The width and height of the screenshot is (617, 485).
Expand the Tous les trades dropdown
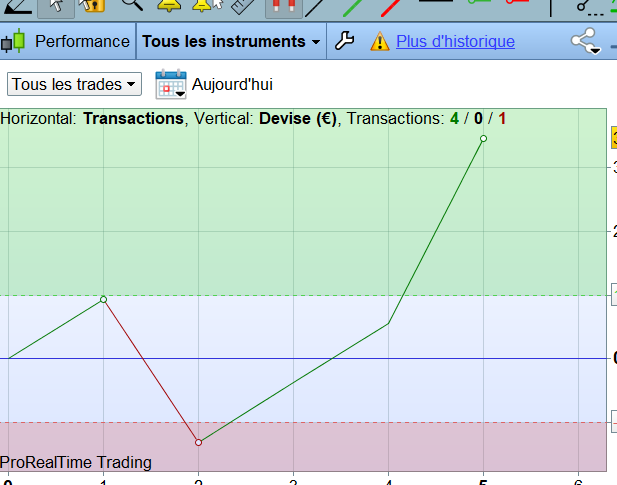coord(74,84)
